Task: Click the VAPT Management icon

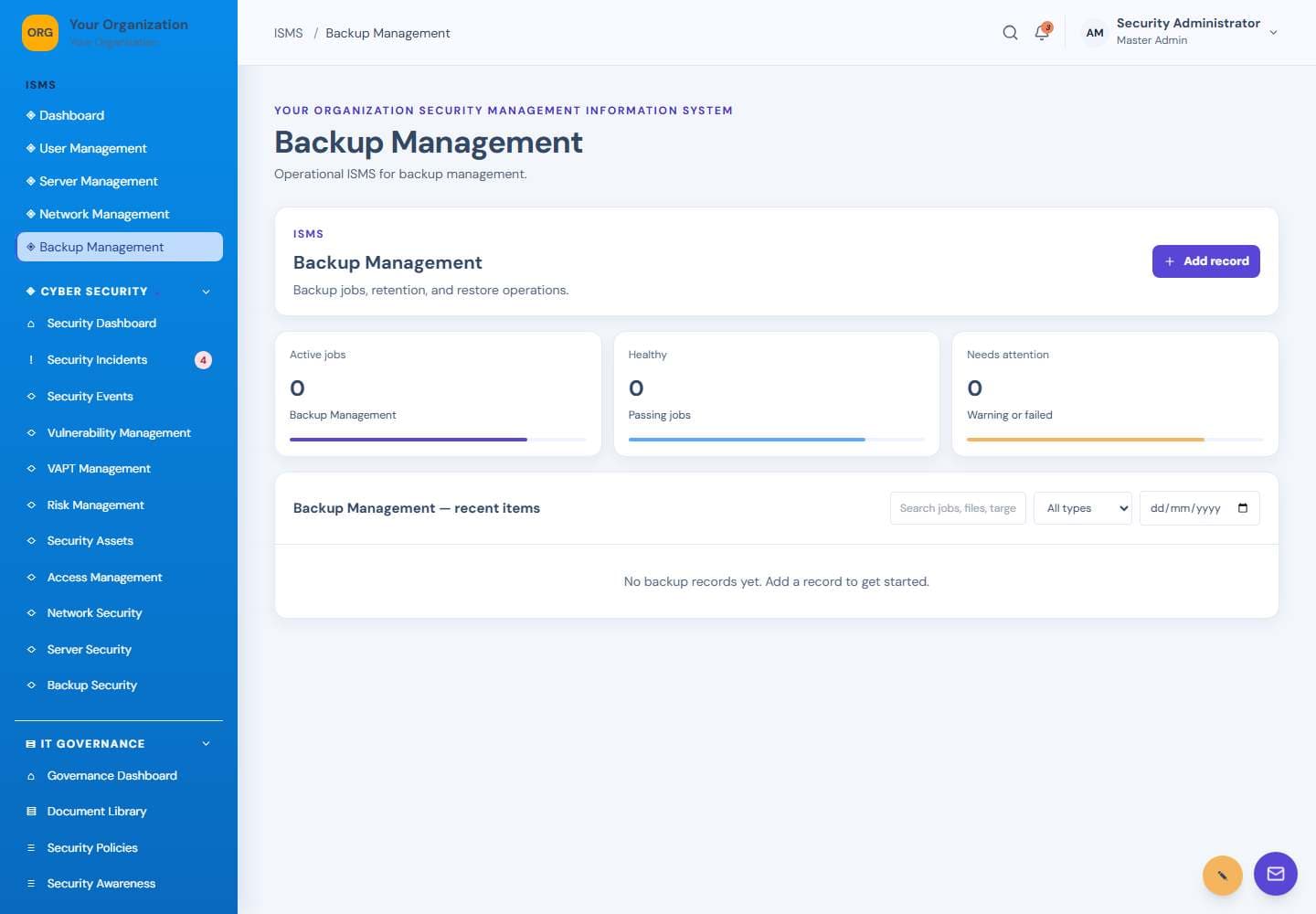Action: click(x=31, y=469)
